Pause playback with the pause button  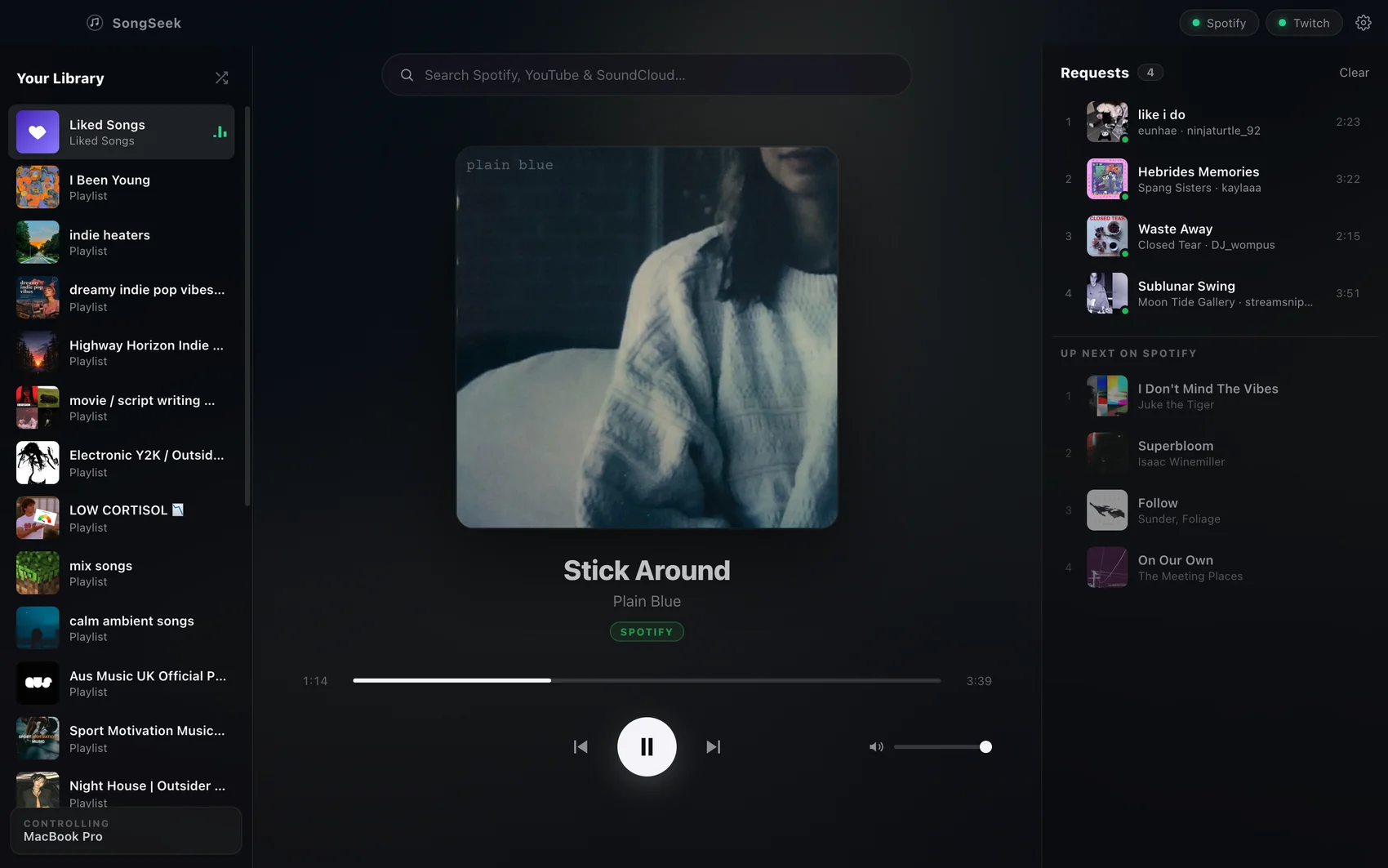click(x=647, y=746)
